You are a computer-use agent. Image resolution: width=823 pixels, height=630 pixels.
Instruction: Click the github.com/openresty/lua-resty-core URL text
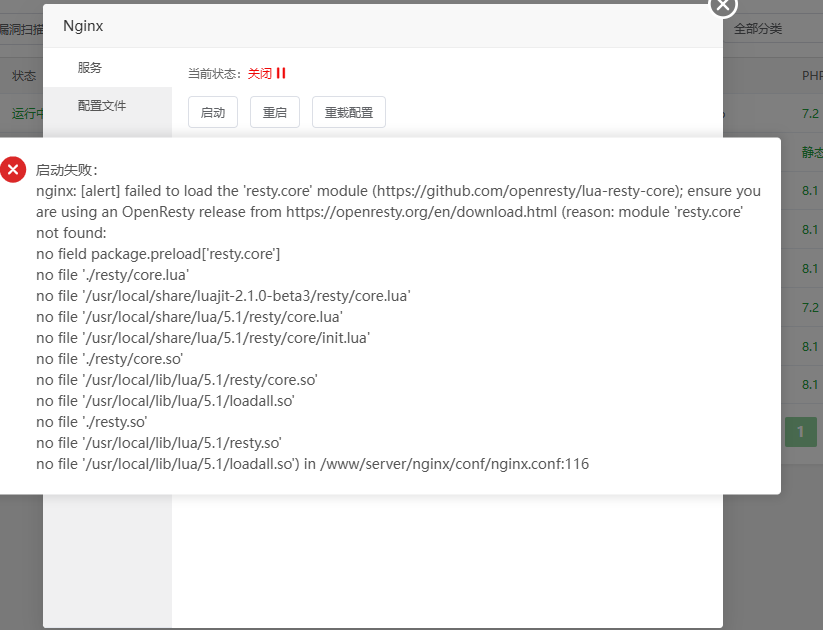(527, 191)
